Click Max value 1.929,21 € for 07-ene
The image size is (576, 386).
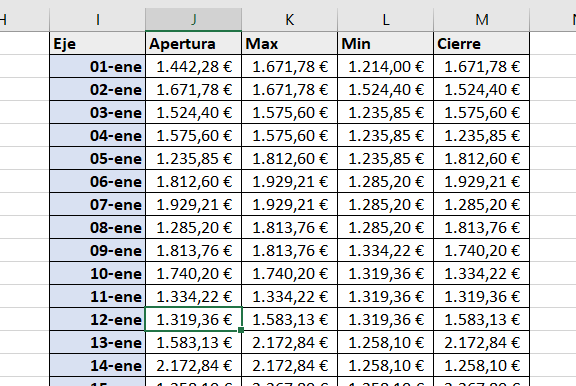pyautogui.click(x=289, y=205)
